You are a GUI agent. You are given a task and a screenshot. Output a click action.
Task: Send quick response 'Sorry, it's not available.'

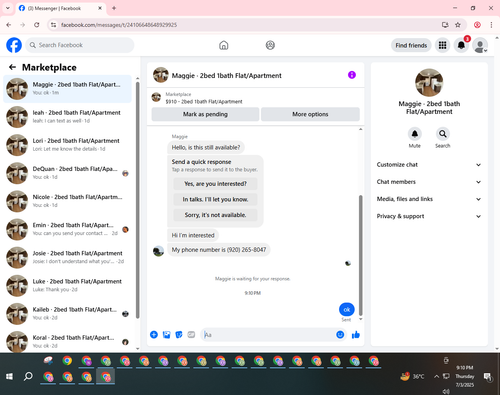tap(215, 215)
